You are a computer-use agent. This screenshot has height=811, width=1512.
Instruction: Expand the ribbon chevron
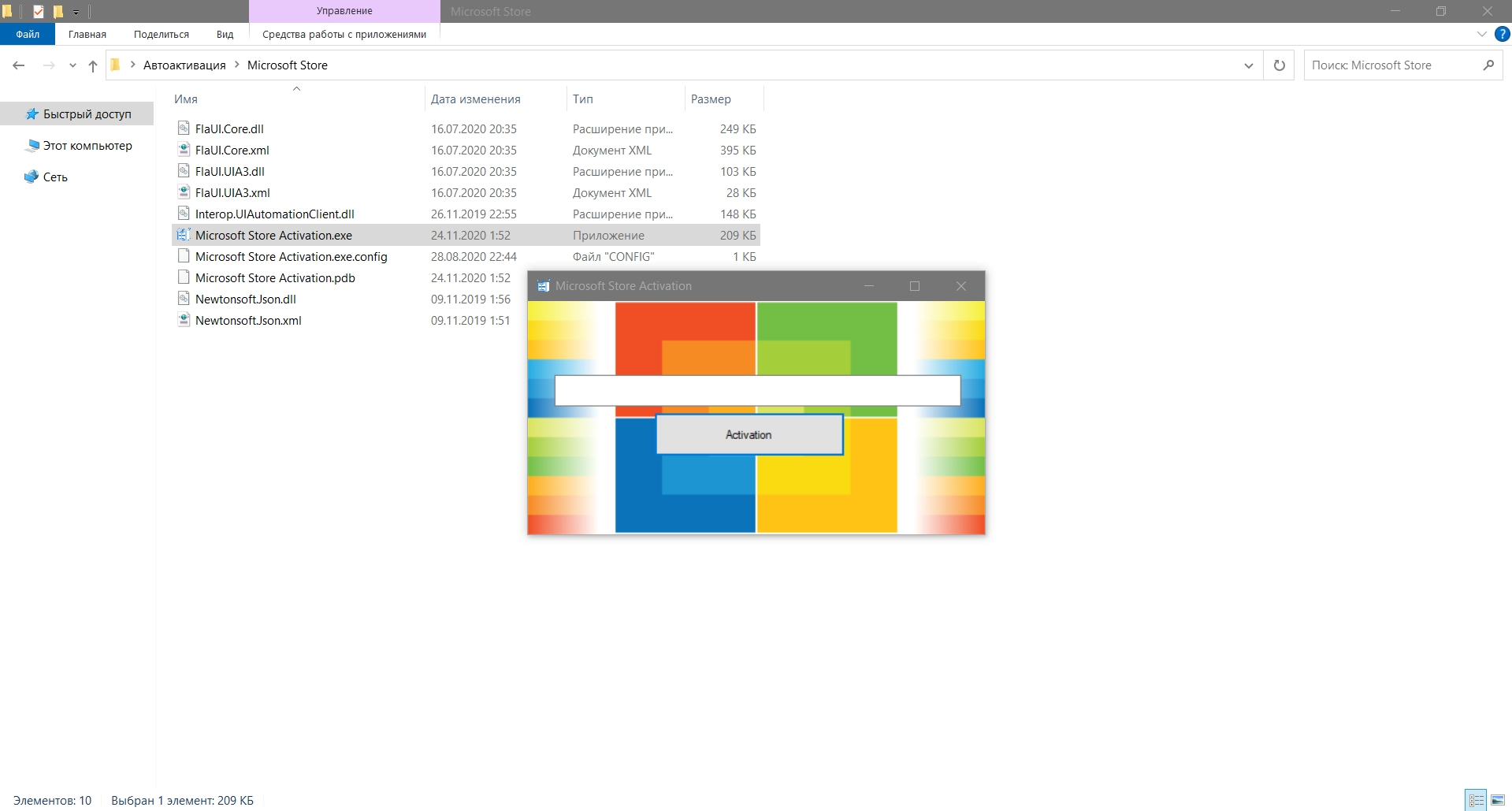1481,34
